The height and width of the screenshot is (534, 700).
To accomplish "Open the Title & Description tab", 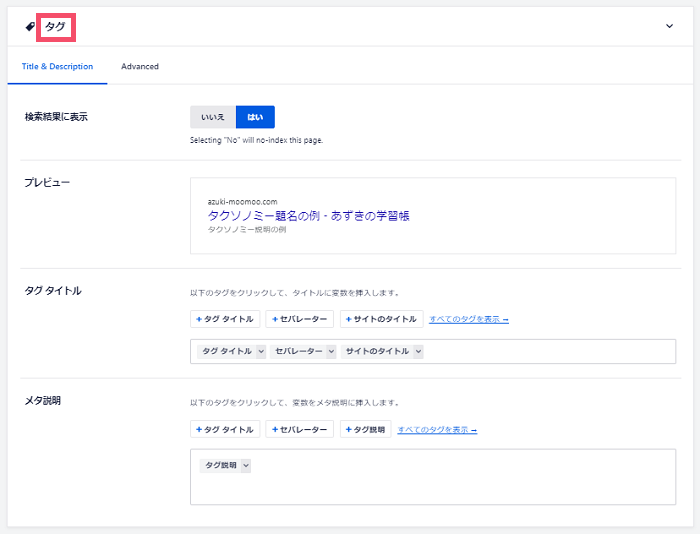I will 58,67.
